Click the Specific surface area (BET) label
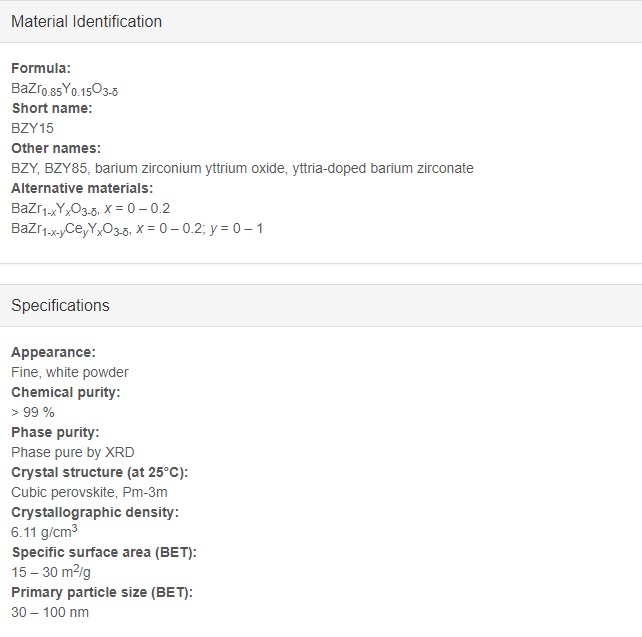 (x=104, y=553)
